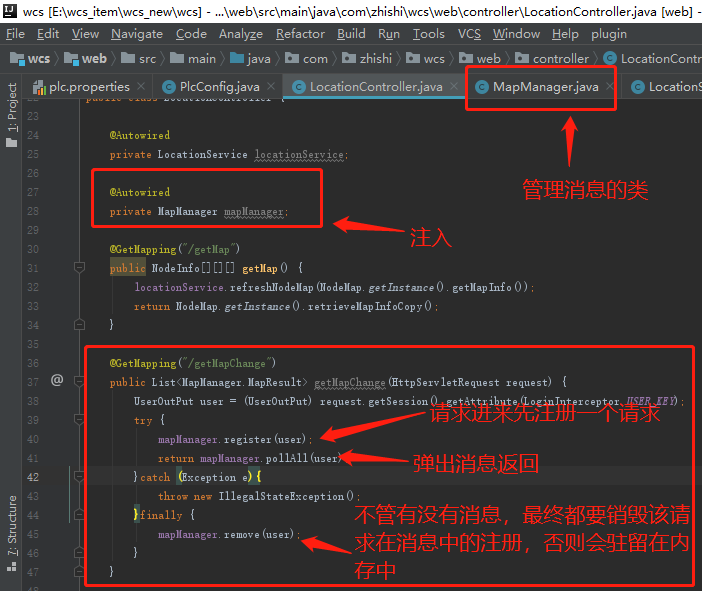Click the controller package breadcrumb

tap(552, 59)
